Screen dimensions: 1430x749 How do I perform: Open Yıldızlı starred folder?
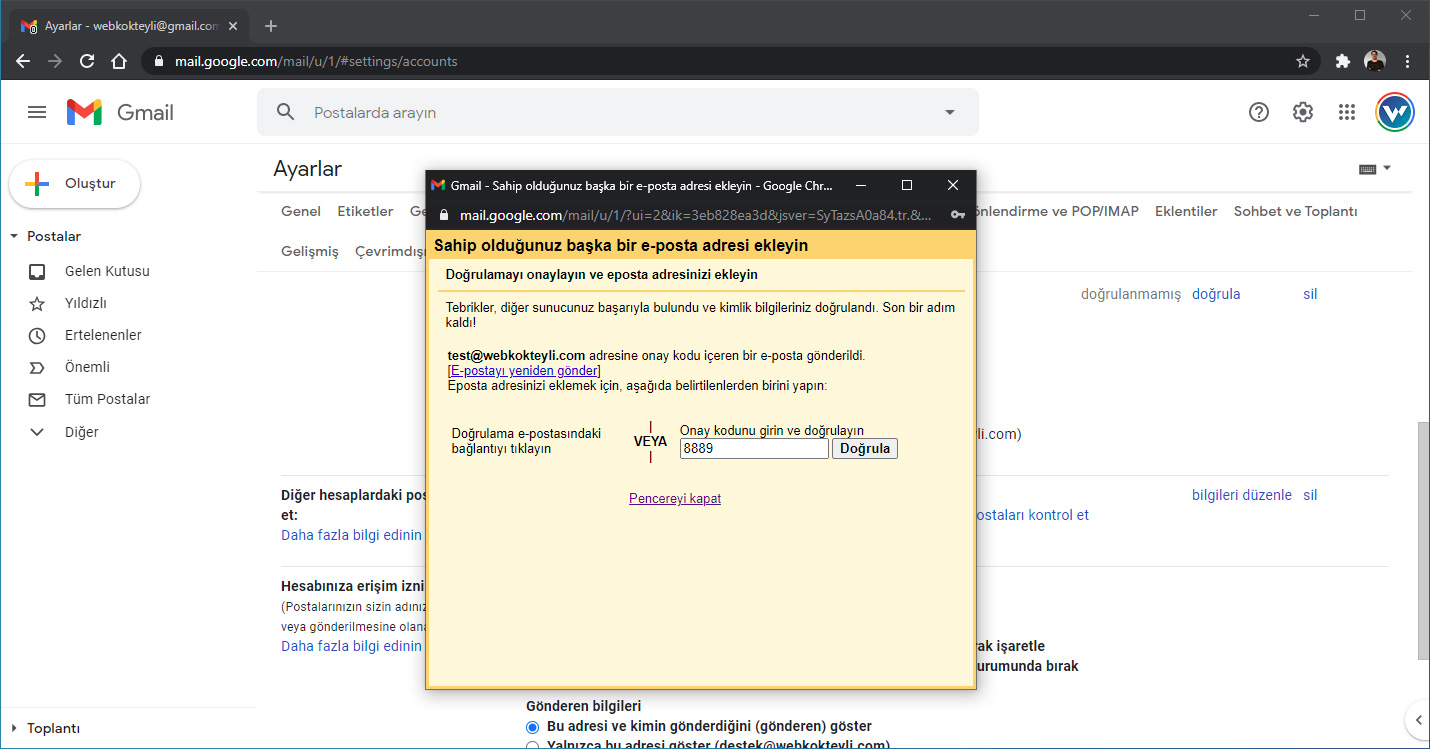tap(86, 303)
